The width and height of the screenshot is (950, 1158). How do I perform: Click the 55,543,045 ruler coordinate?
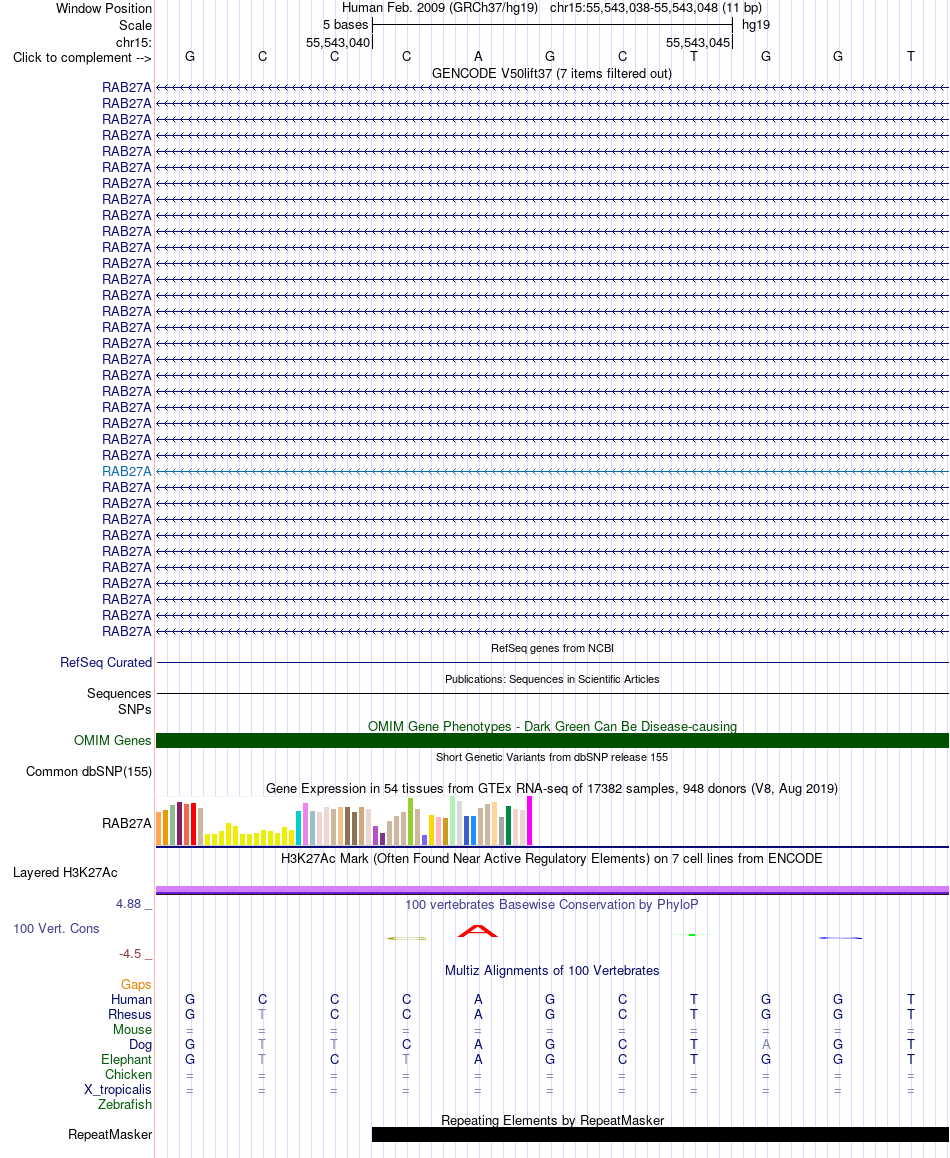pos(697,42)
